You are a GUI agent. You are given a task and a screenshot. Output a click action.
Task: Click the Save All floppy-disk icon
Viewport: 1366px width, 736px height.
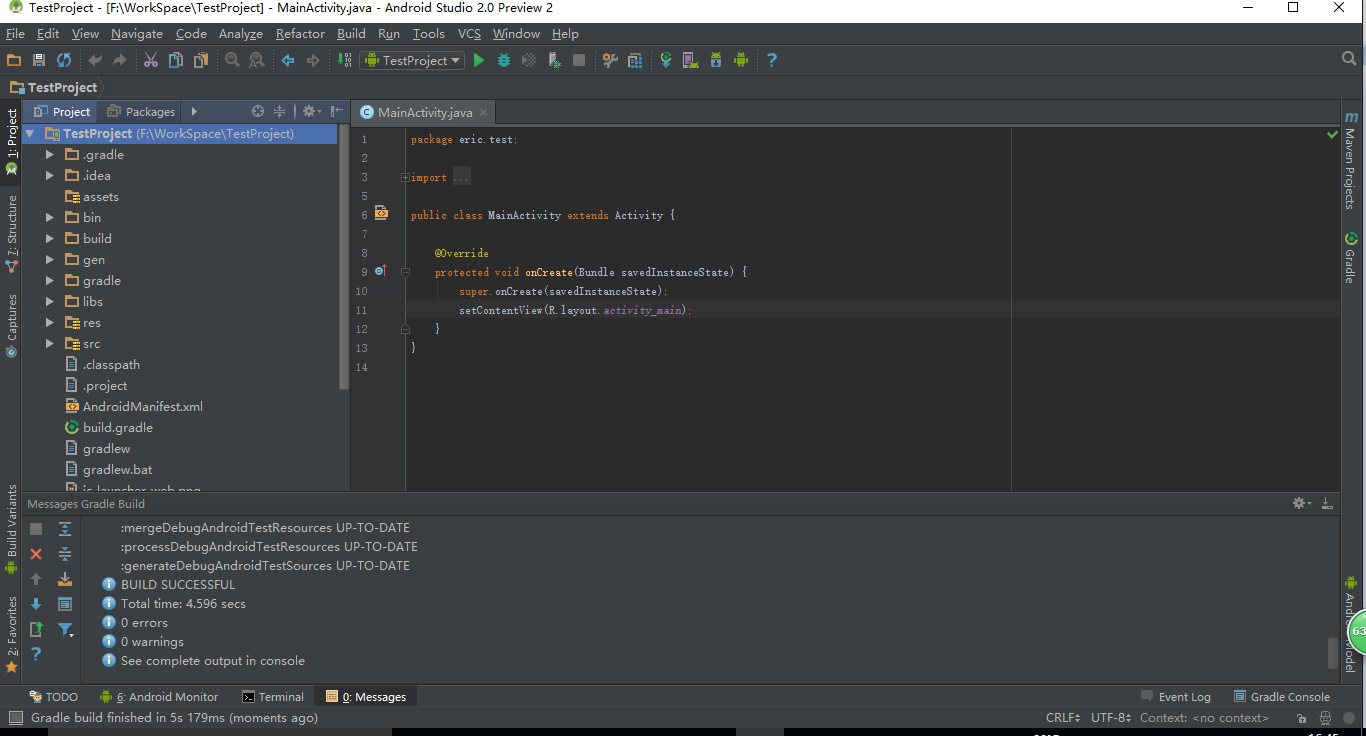(x=39, y=60)
